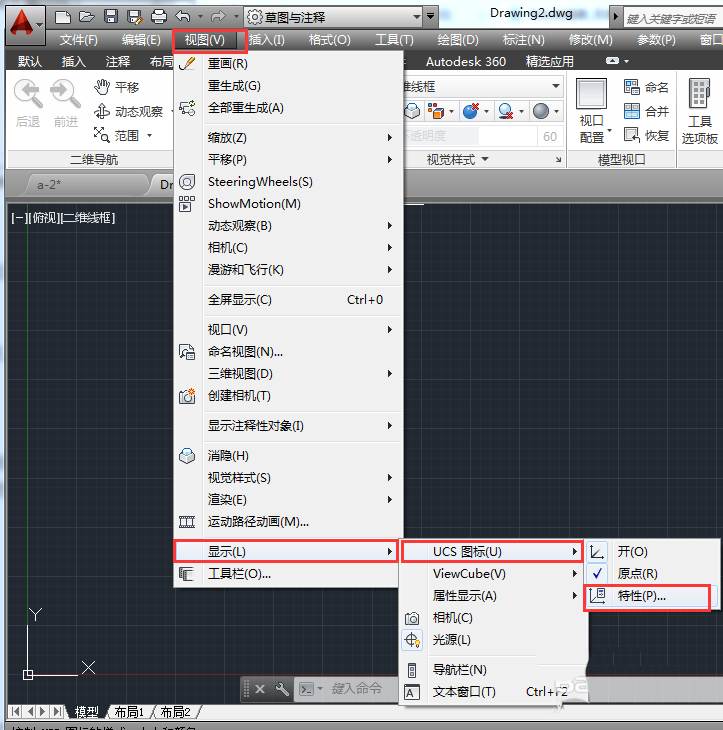
Task: Click the viewport label [俯视] control
Action: click(x=45, y=217)
